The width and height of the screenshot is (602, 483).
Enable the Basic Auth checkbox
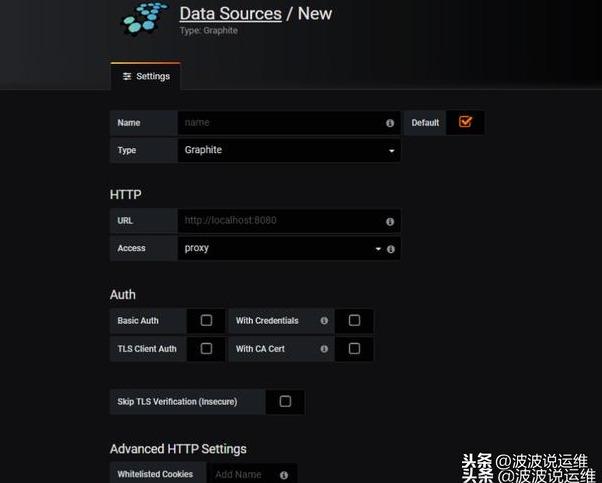(x=206, y=320)
